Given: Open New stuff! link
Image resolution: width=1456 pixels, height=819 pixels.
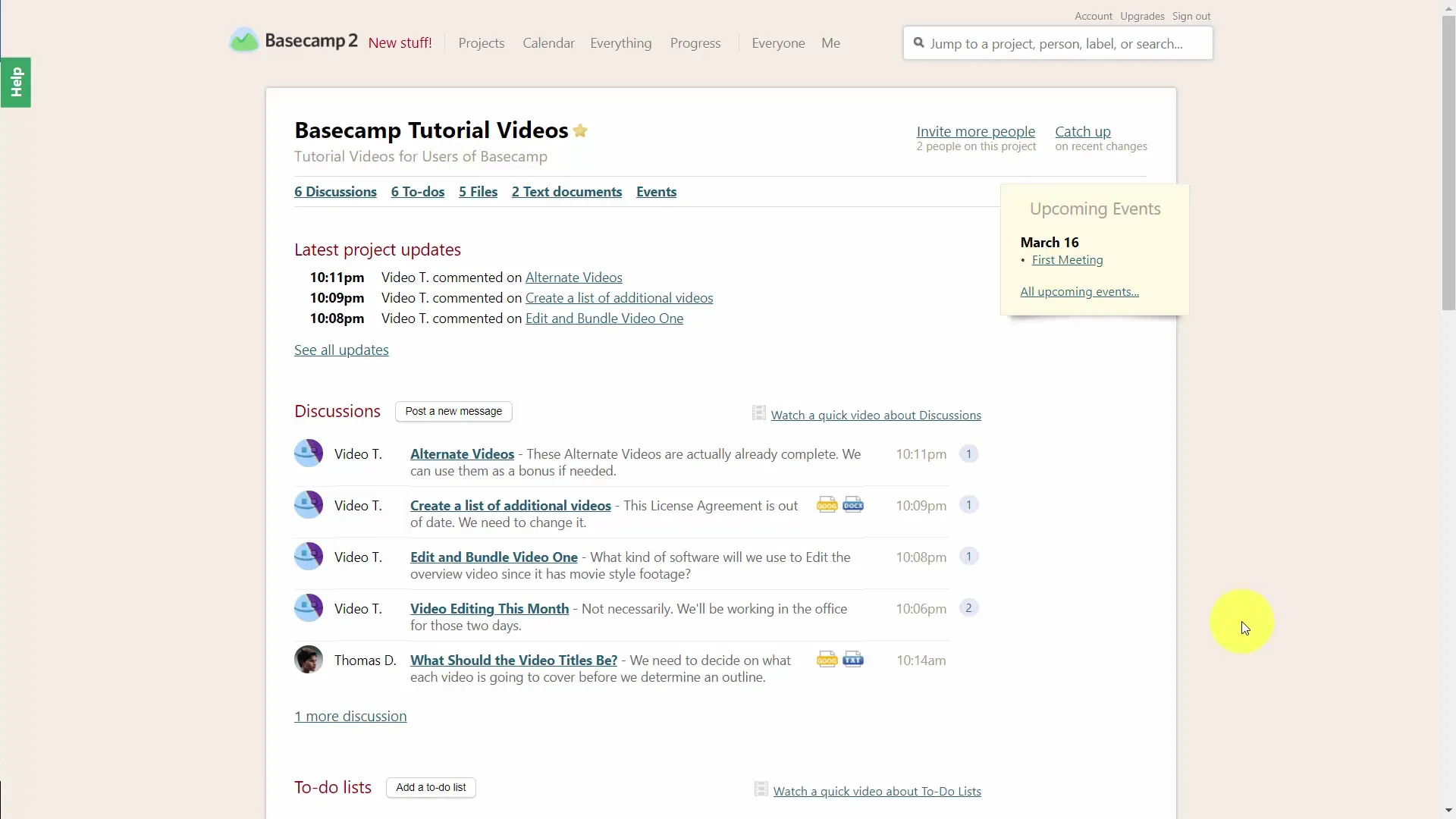Looking at the screenshot, I should pos(400,43).
